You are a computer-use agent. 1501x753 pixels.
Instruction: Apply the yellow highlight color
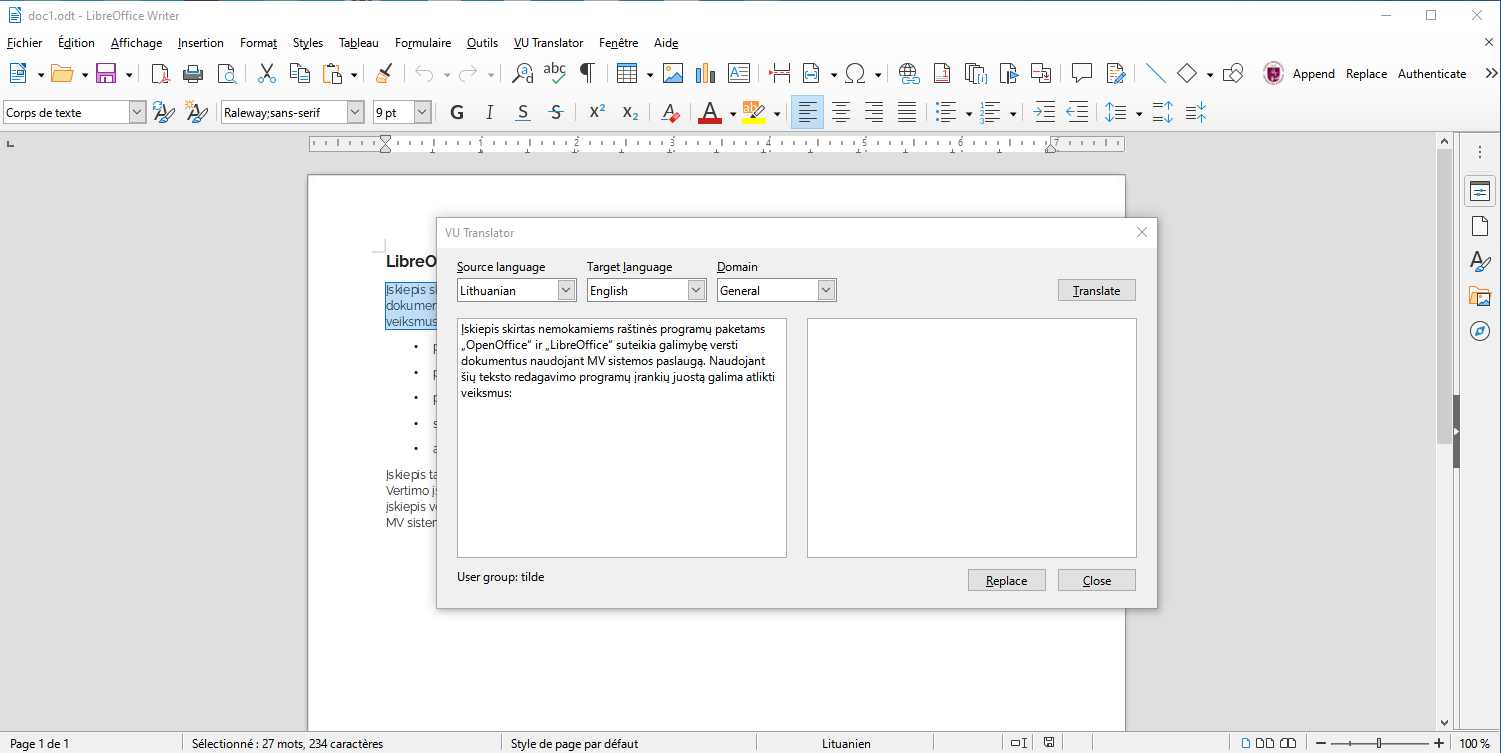point(754,113)
